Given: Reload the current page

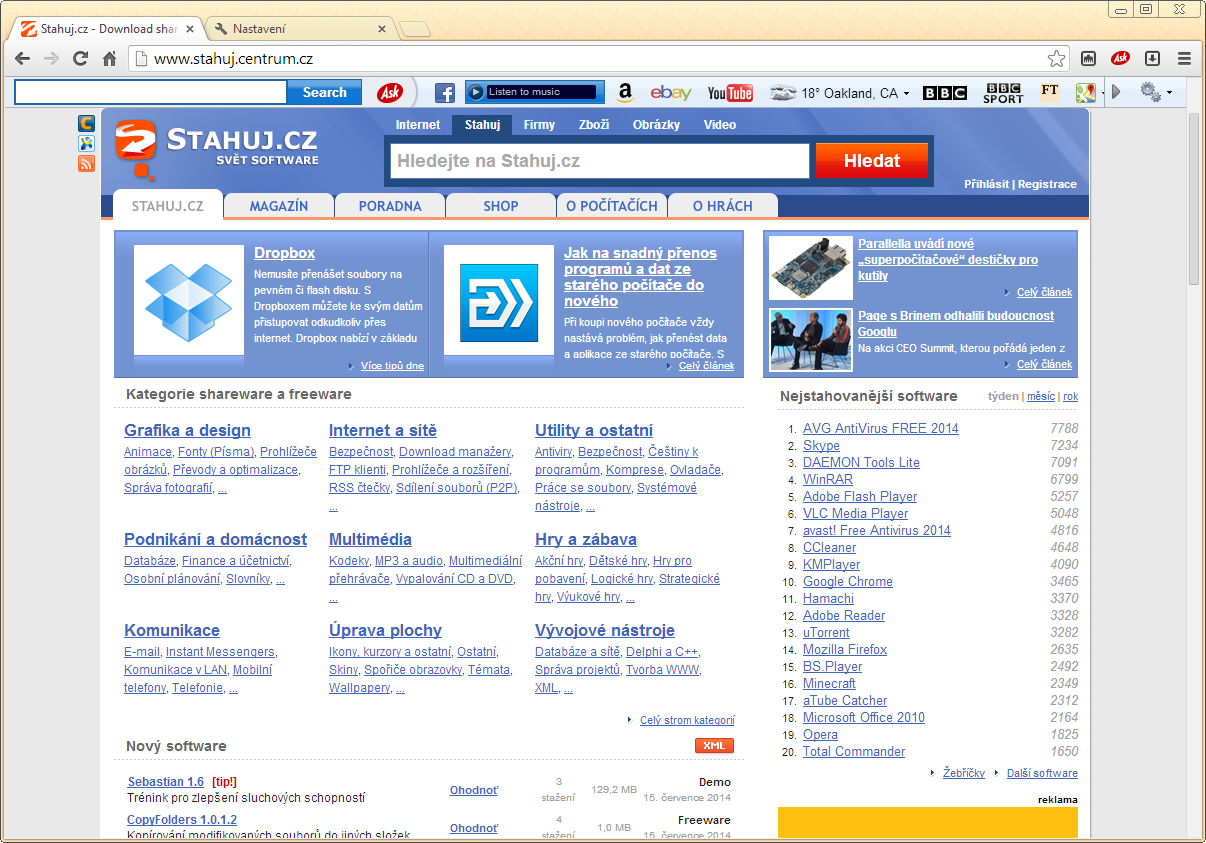Looking at the screenshot, I should (81, 59).
